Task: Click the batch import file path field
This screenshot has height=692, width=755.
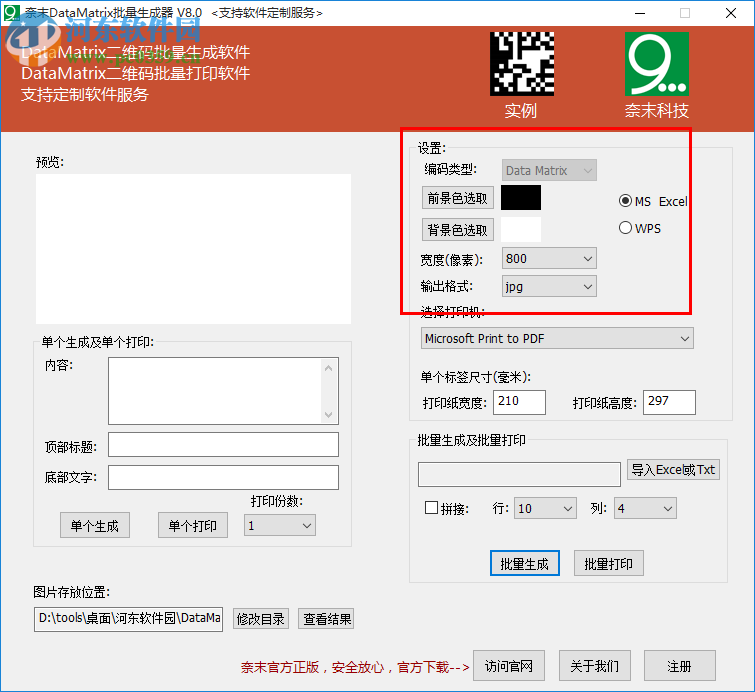Action: point(520,474)
